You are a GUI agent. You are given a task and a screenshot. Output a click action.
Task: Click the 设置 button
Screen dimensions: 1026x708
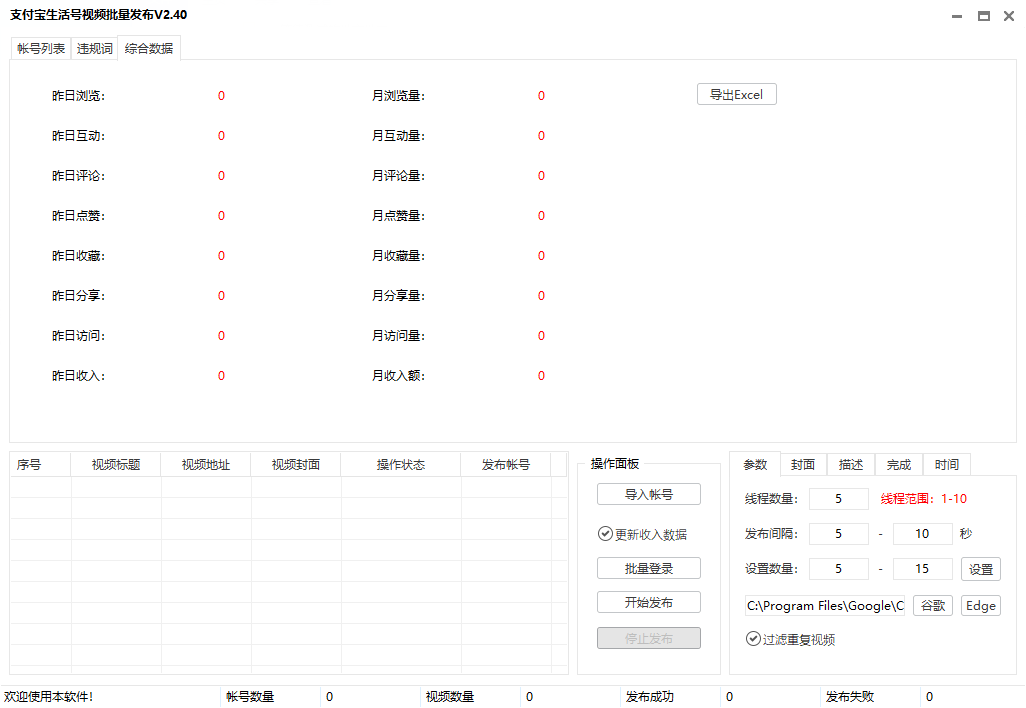[980, 569]
